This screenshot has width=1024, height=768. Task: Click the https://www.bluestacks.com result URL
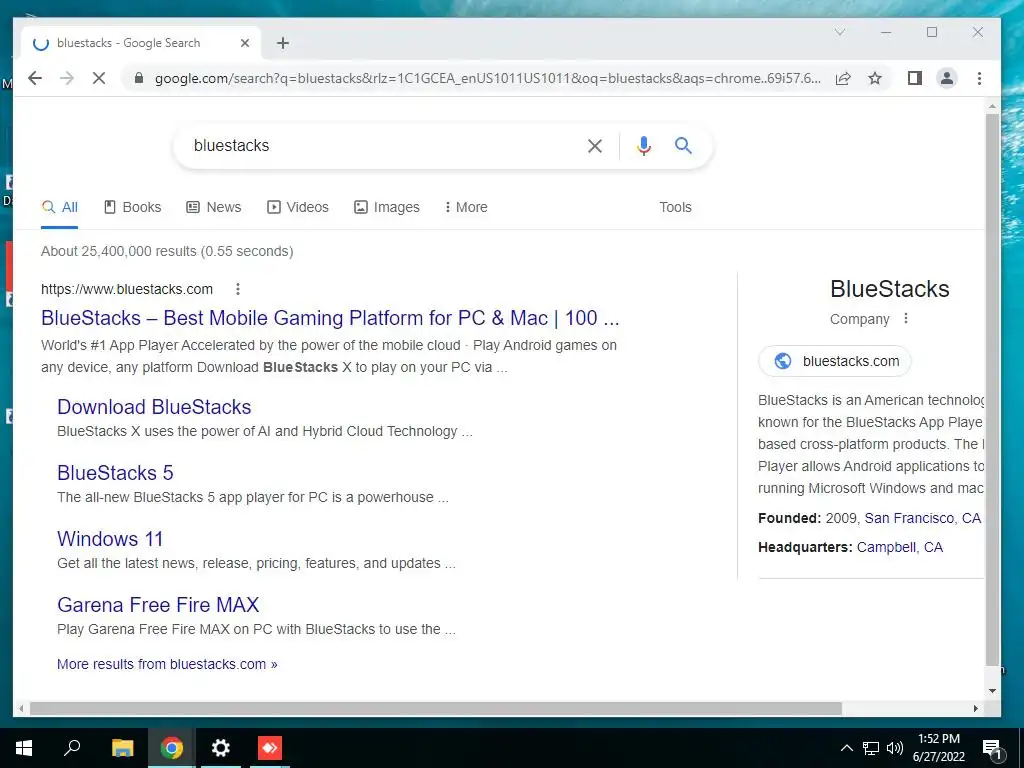[127, 289]
